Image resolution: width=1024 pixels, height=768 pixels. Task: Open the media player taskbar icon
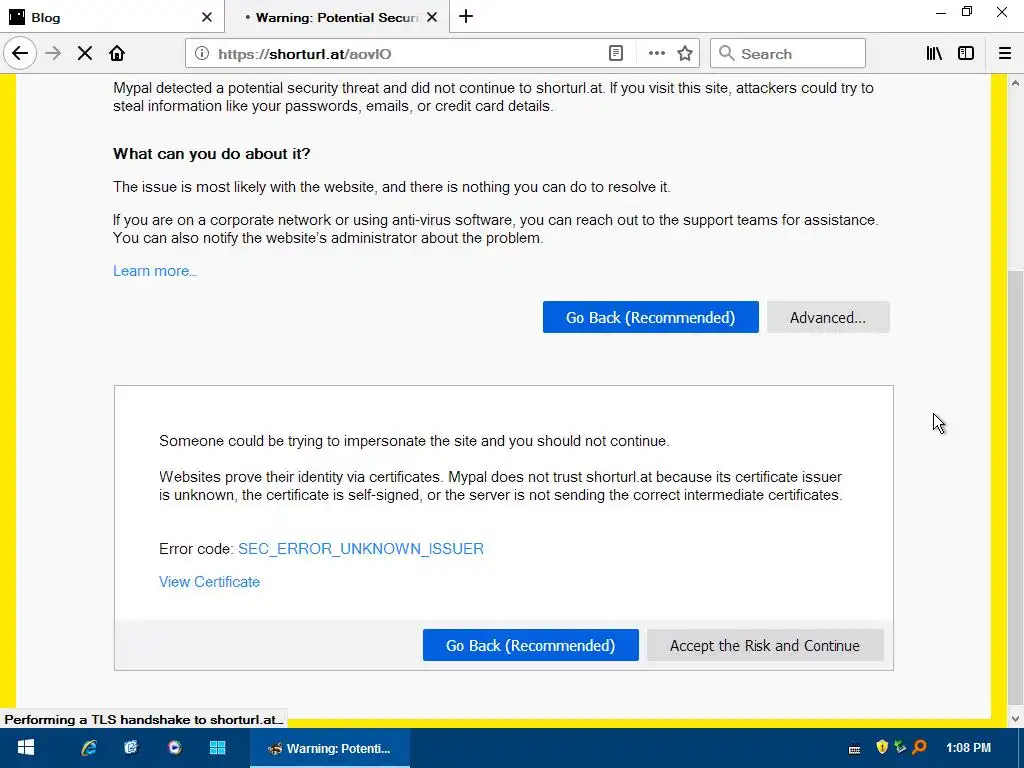pyautogui.click(x=174, y=748)
